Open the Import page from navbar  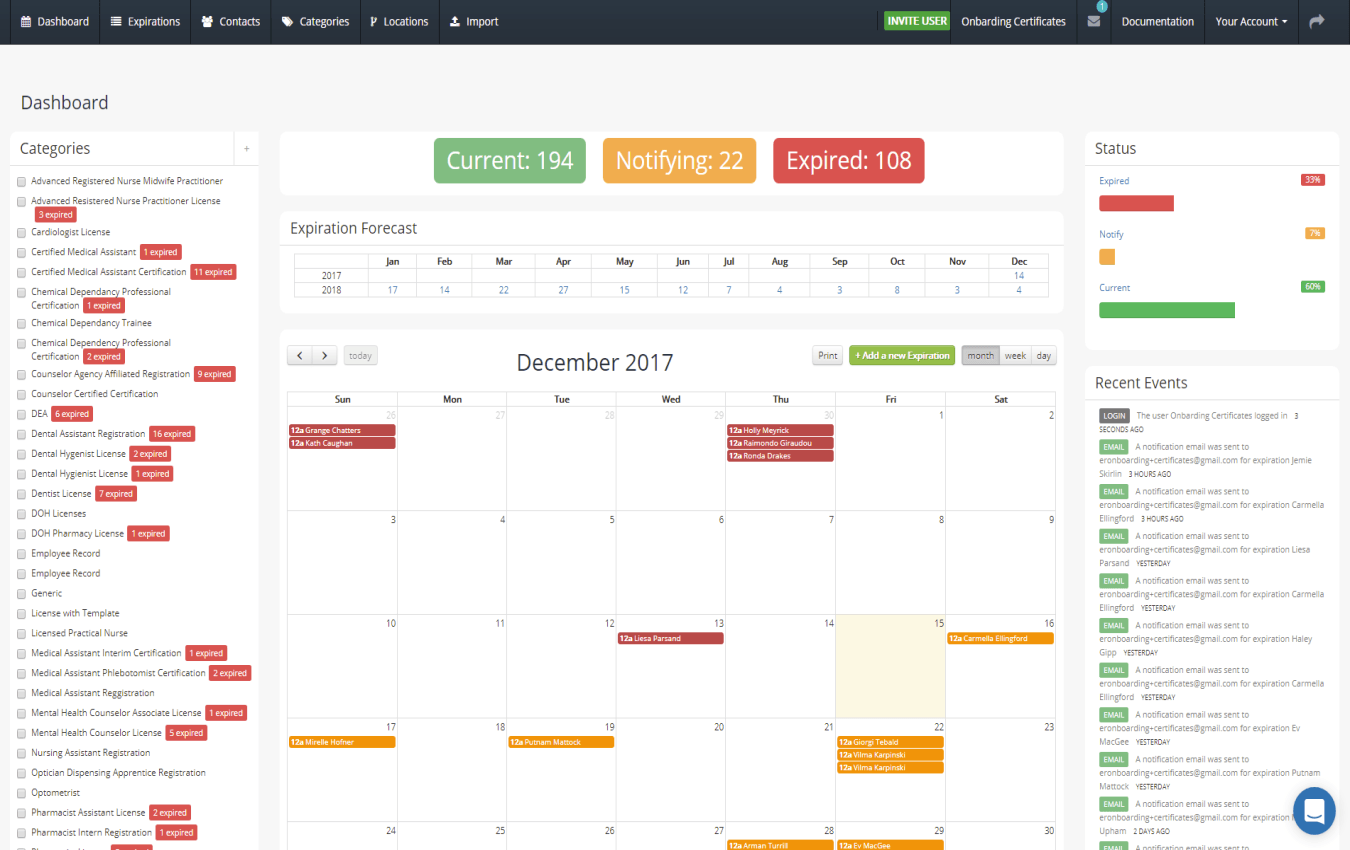(x=474, y=21)
